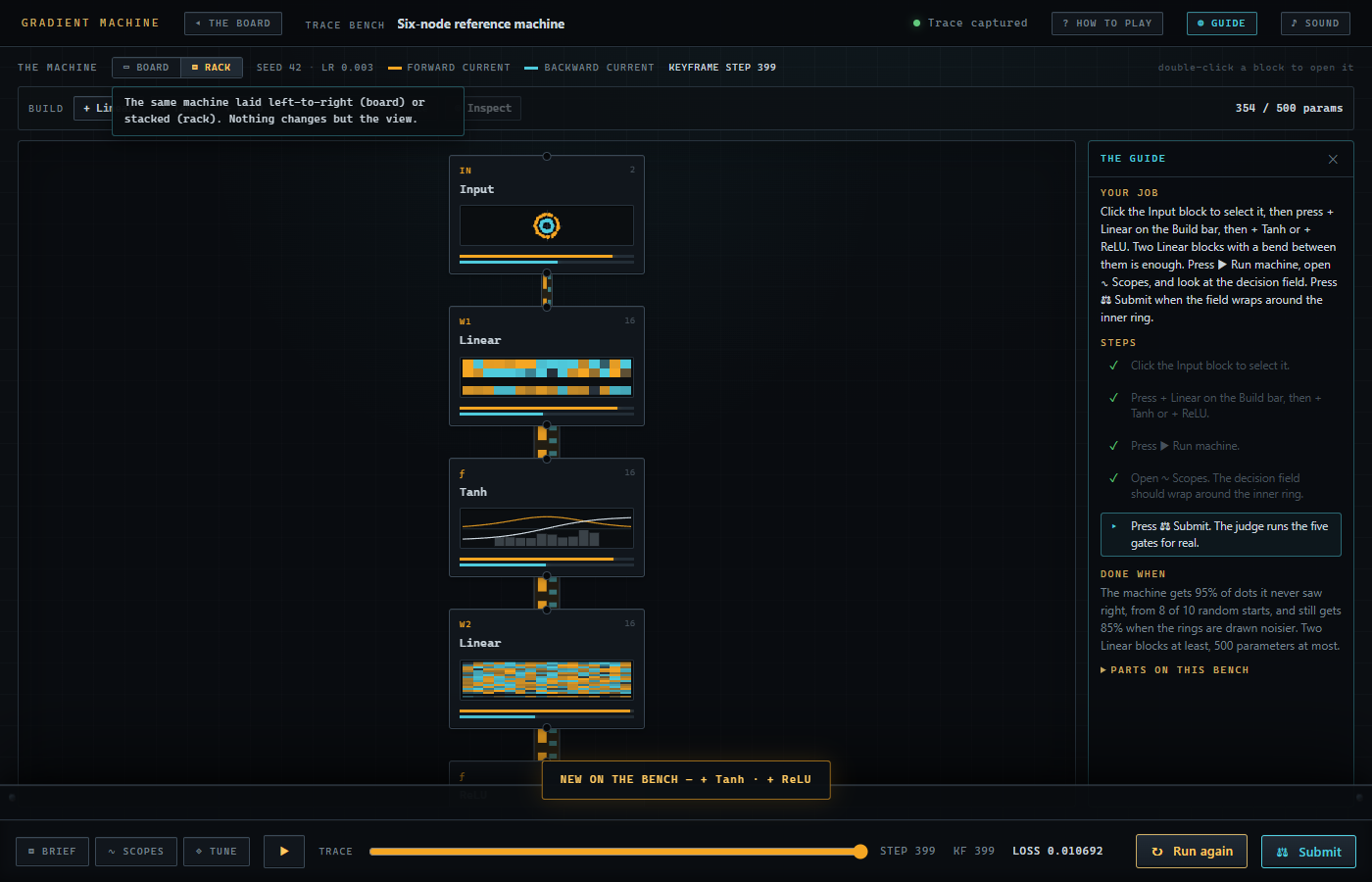Click the guide step 'Open Scopes. The decision field…'
Viewport: 1372px width, 882px height.
(1221, 486)
